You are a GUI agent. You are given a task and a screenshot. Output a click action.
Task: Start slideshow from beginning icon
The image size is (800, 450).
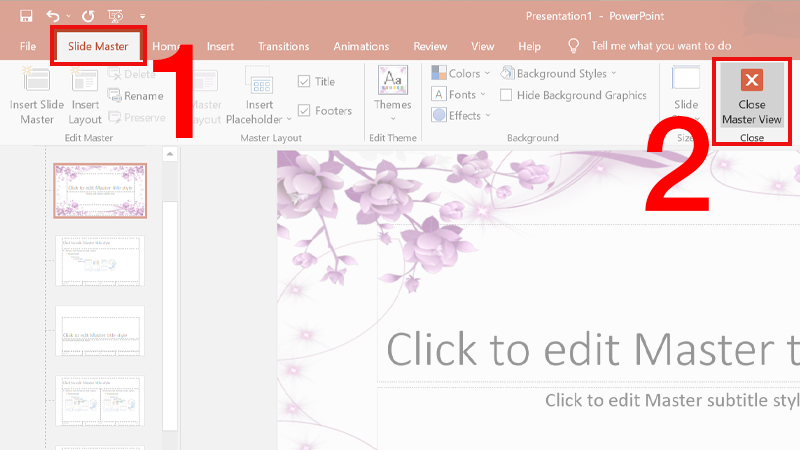coord(115,16)
